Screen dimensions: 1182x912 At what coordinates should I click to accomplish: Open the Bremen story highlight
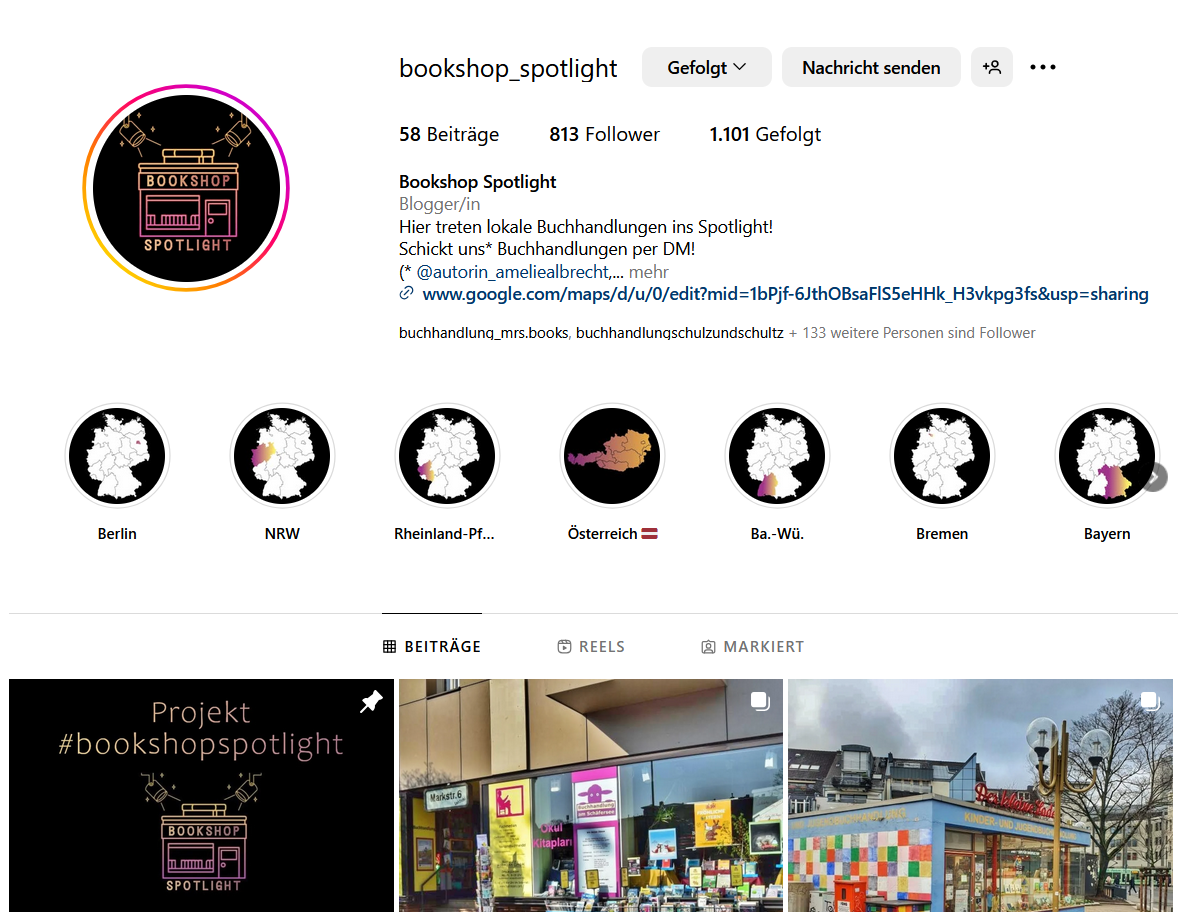[x=942, y=455]
